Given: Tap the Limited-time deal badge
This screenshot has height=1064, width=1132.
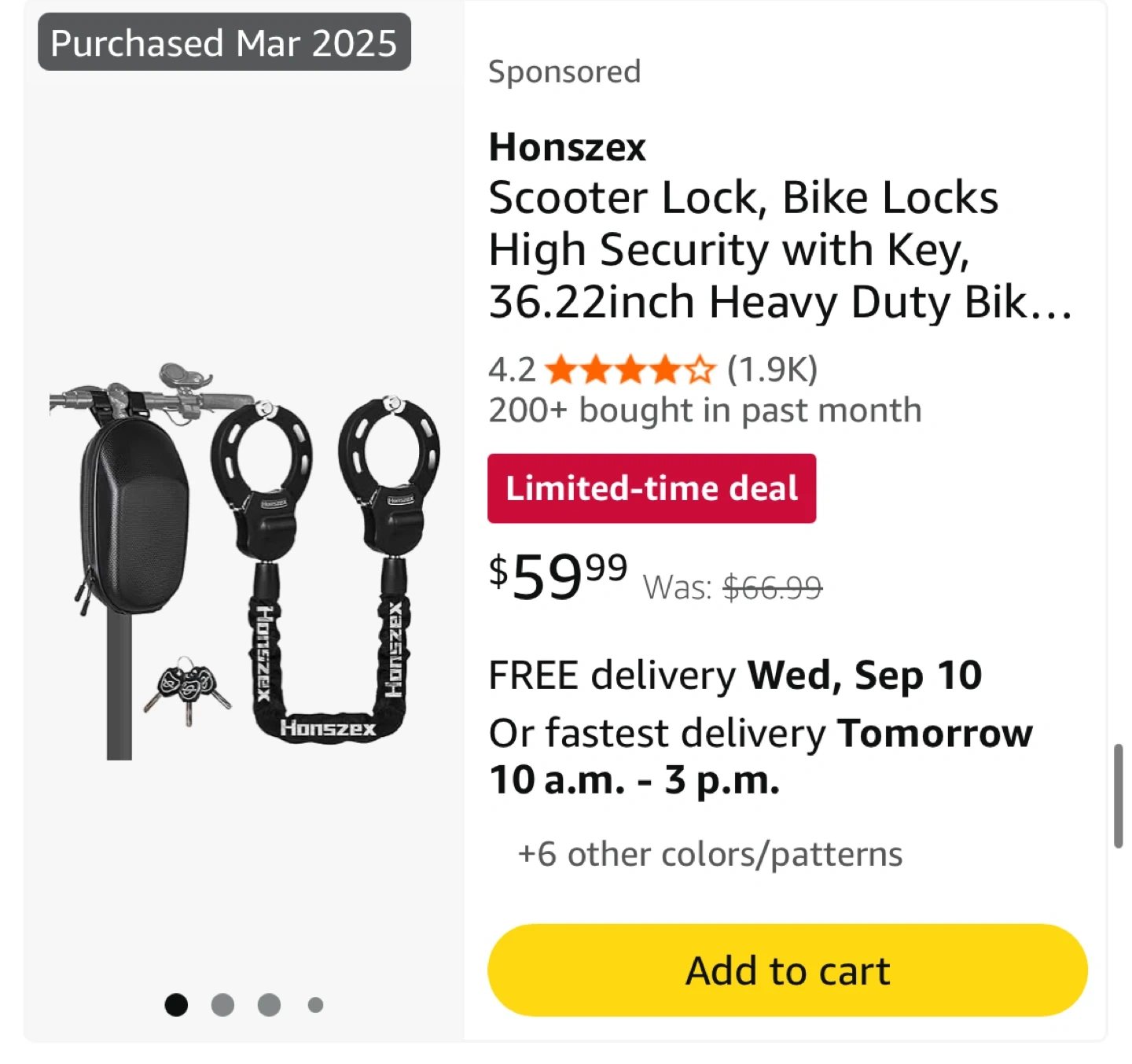Looking at the screenshot, I should (x=651, y=488).
